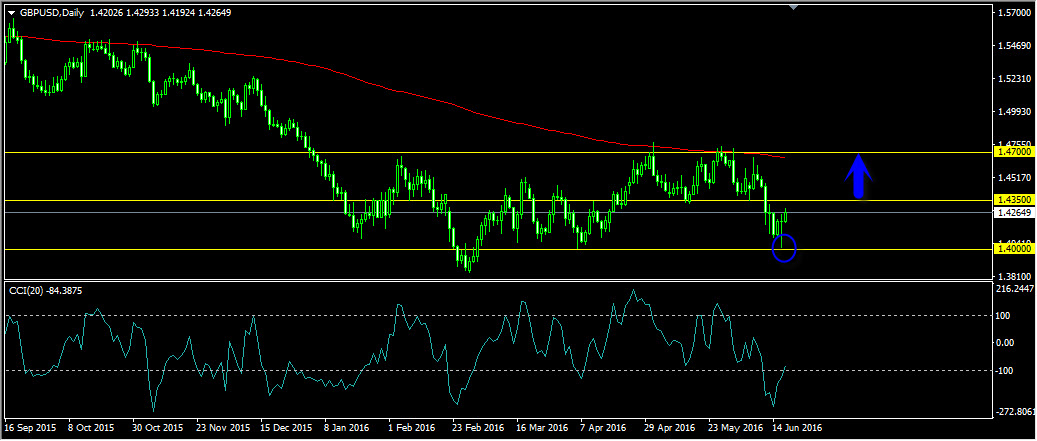Click the 16 Sep 2015 date label
Screen dimensions: 1037x441
click(30, 428)
